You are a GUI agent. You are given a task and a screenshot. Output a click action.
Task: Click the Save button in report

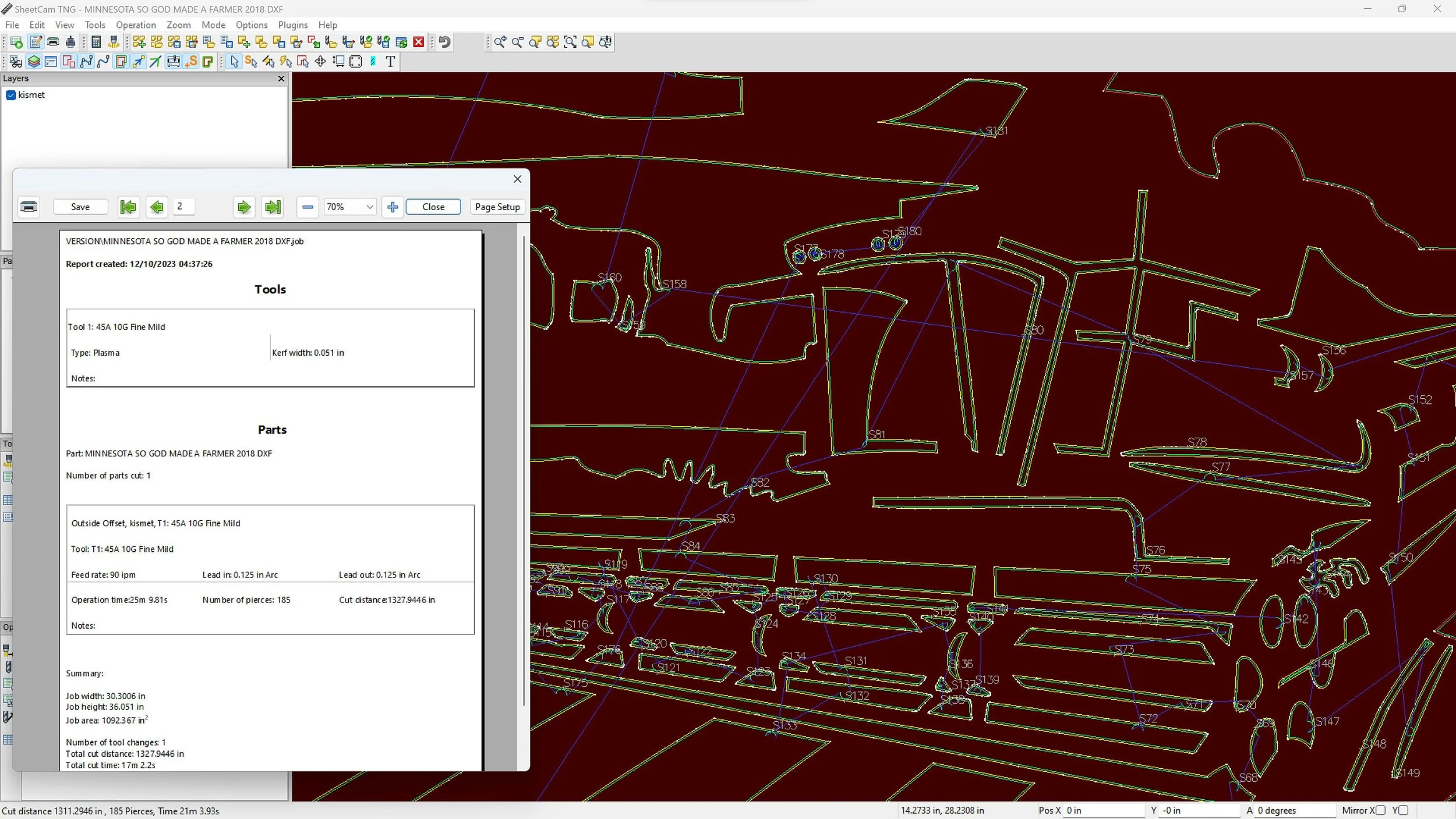80,207
